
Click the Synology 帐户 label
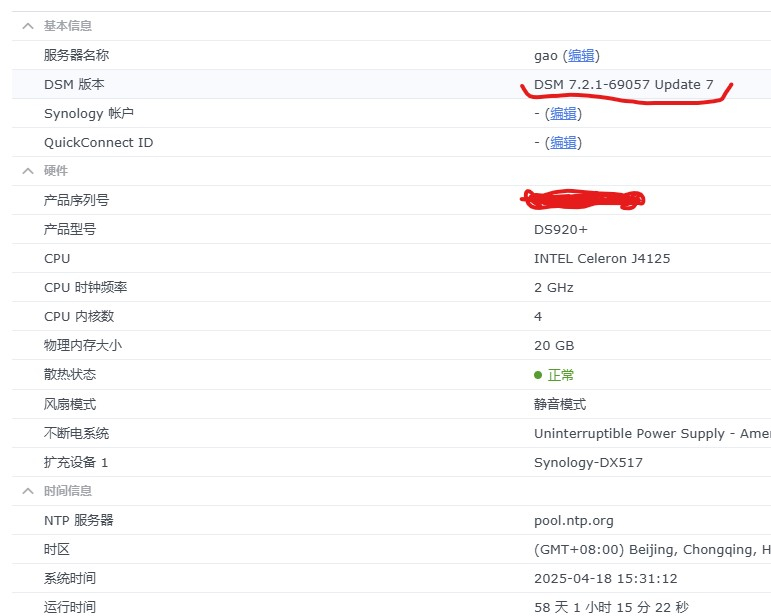(x=89, y=114)
